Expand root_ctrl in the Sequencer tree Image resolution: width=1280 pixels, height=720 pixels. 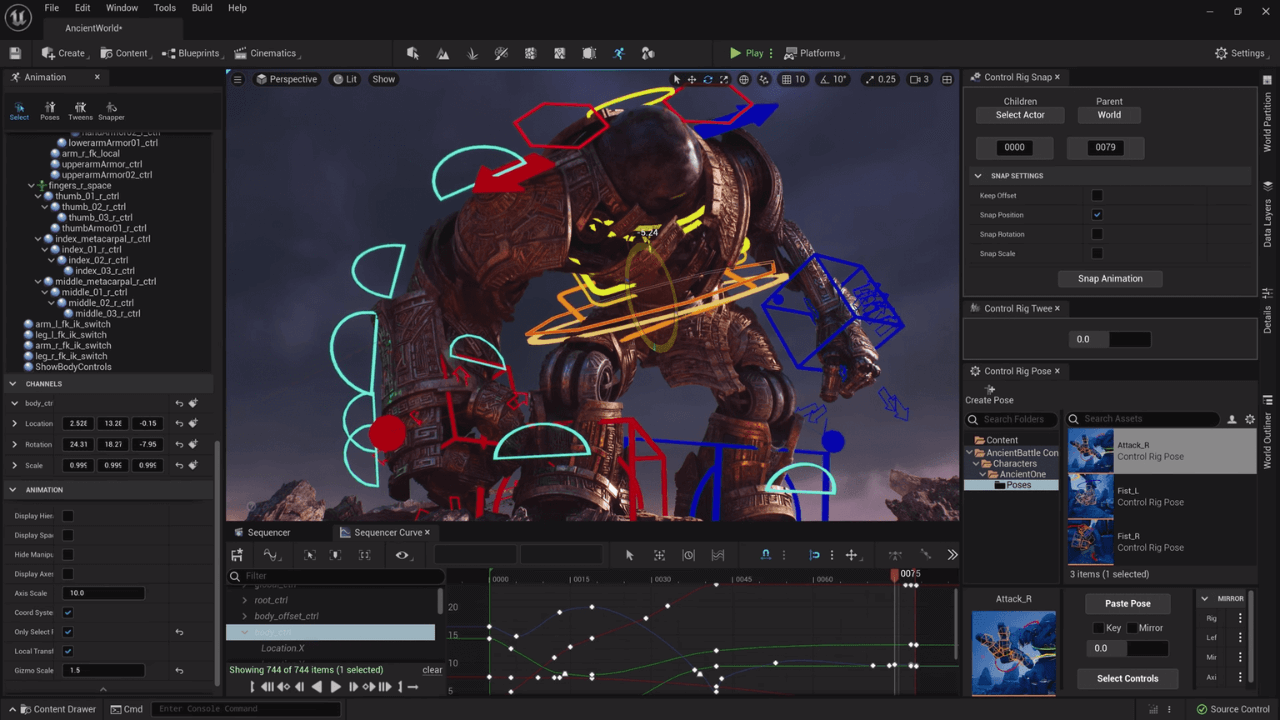pos(245,599)
